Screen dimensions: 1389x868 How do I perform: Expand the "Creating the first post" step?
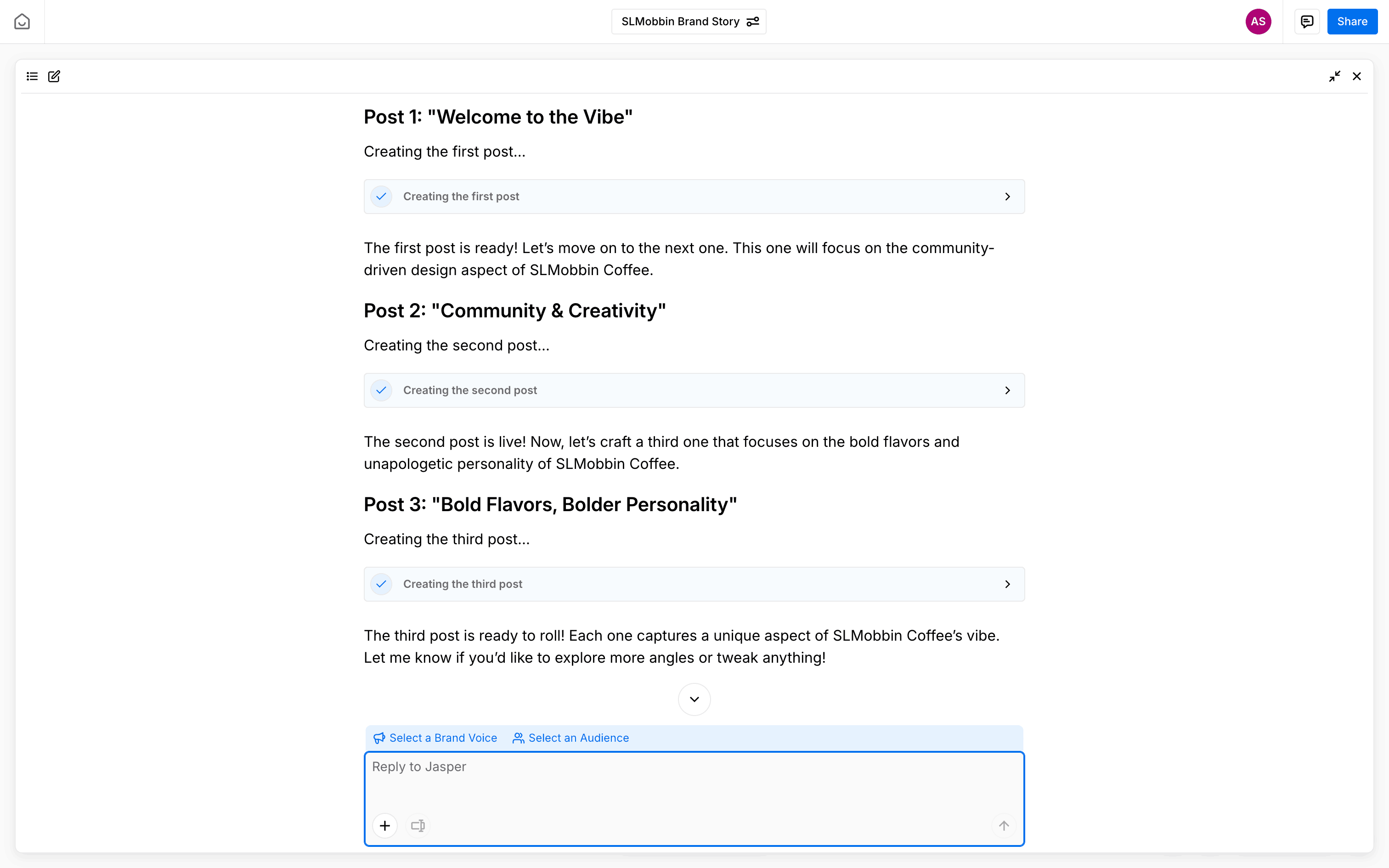pos(1007,197)
